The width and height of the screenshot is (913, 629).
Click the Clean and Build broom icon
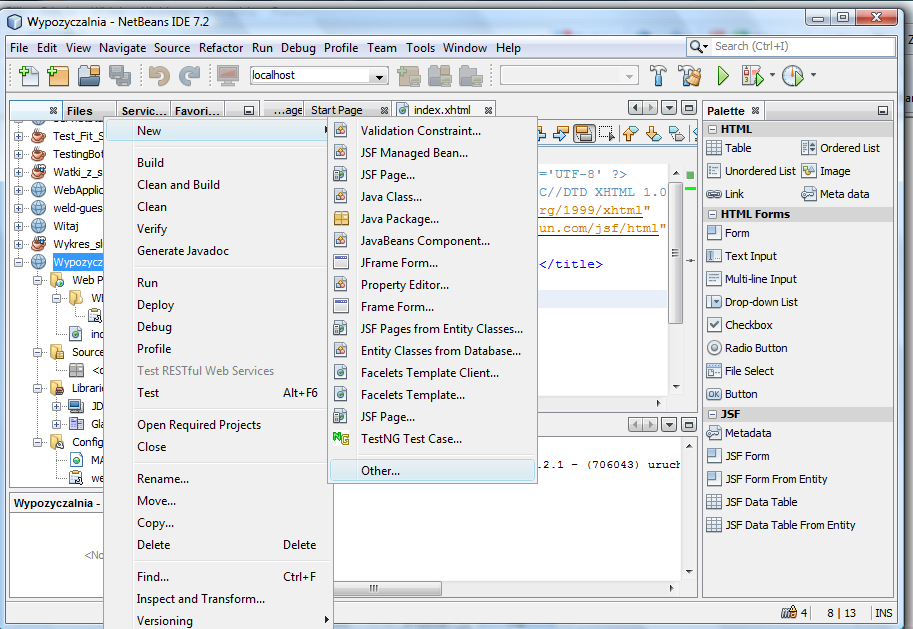(689, 76)
